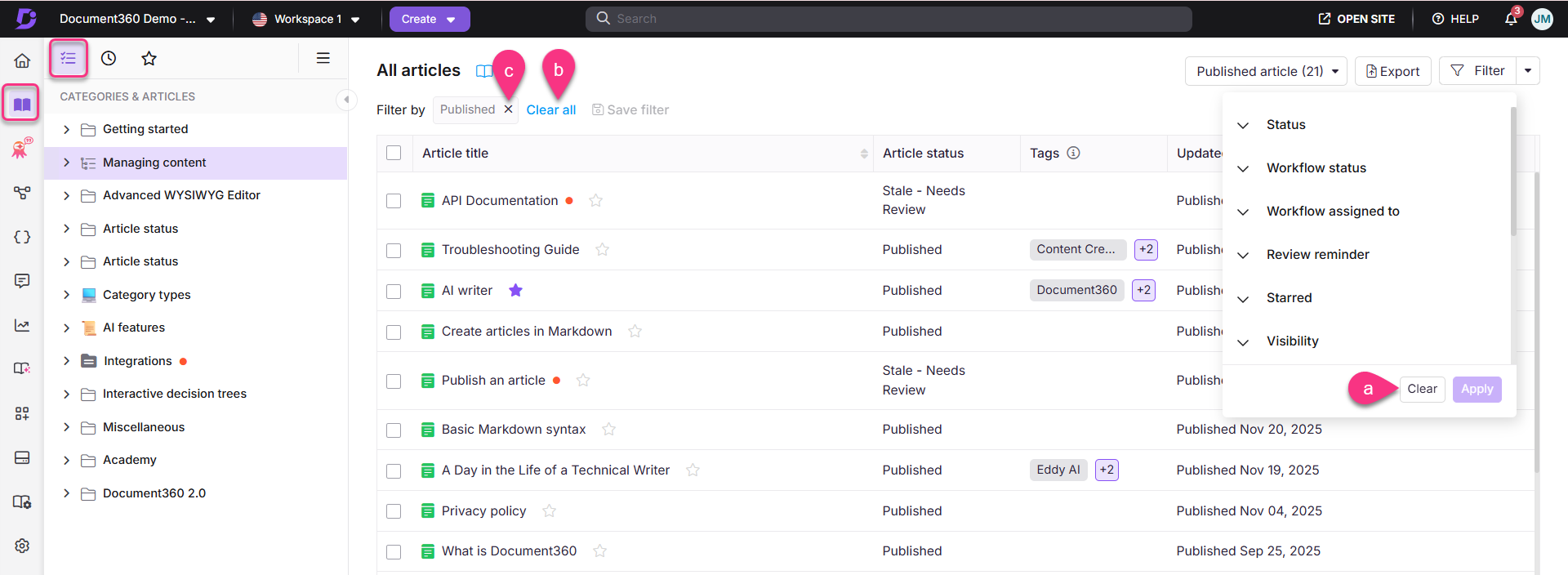The width and height of the screenshot is (1568, 575).
Task: Check the What is Document360 row checkbox
Action: (x=394, y=551)
